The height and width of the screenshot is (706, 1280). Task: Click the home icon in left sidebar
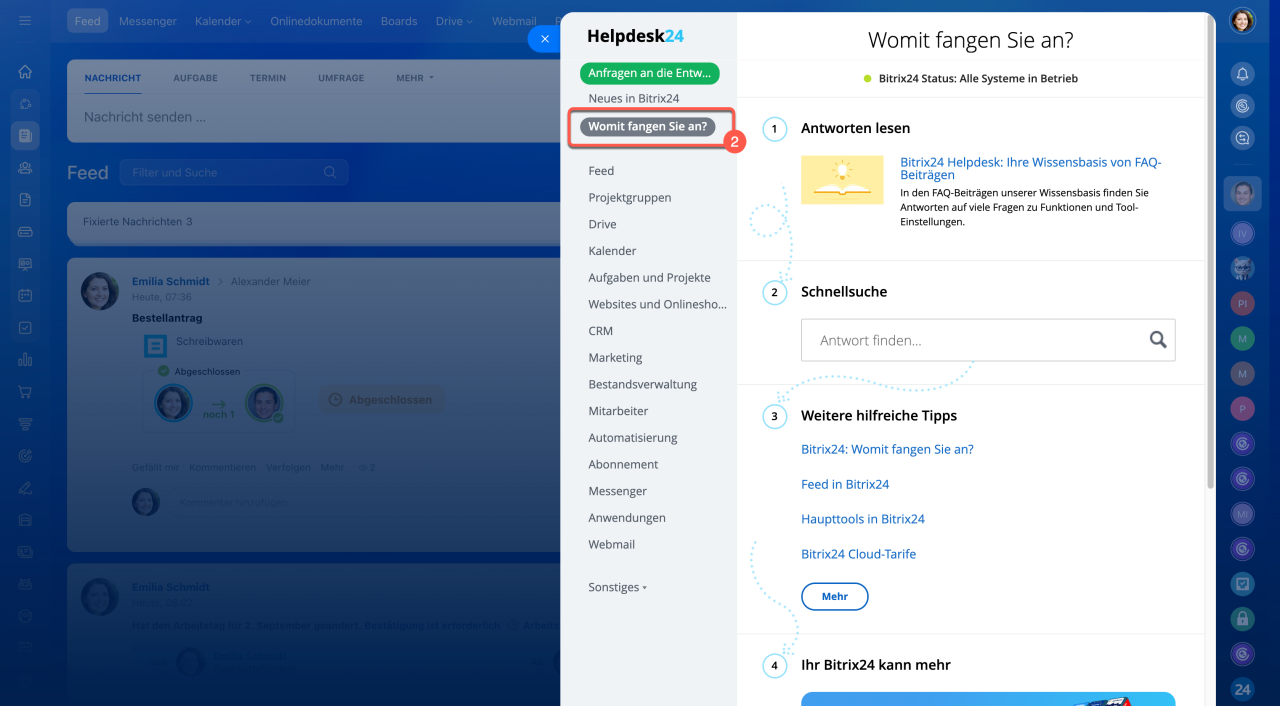tap(25, 72)
